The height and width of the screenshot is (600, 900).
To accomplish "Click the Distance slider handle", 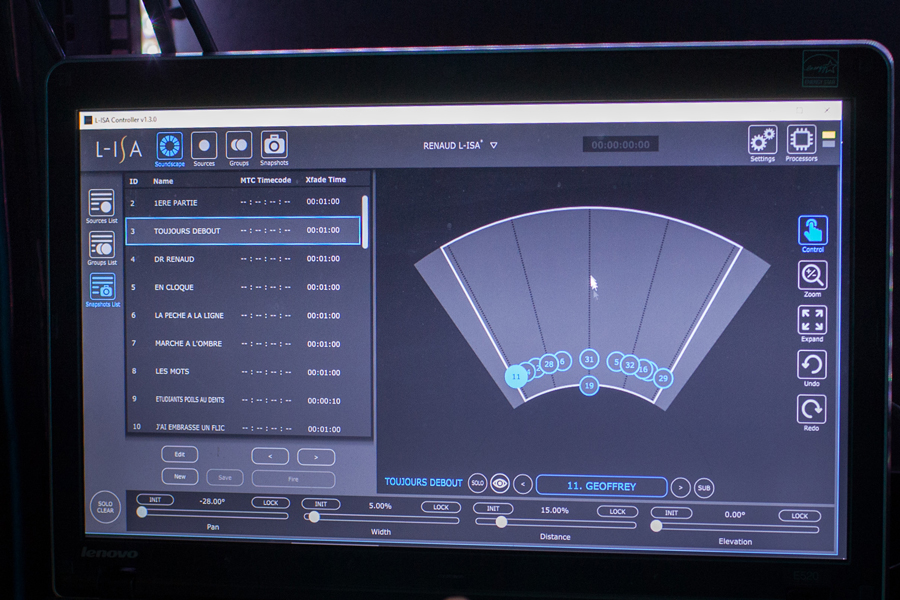I will click(x=501, y=522).
